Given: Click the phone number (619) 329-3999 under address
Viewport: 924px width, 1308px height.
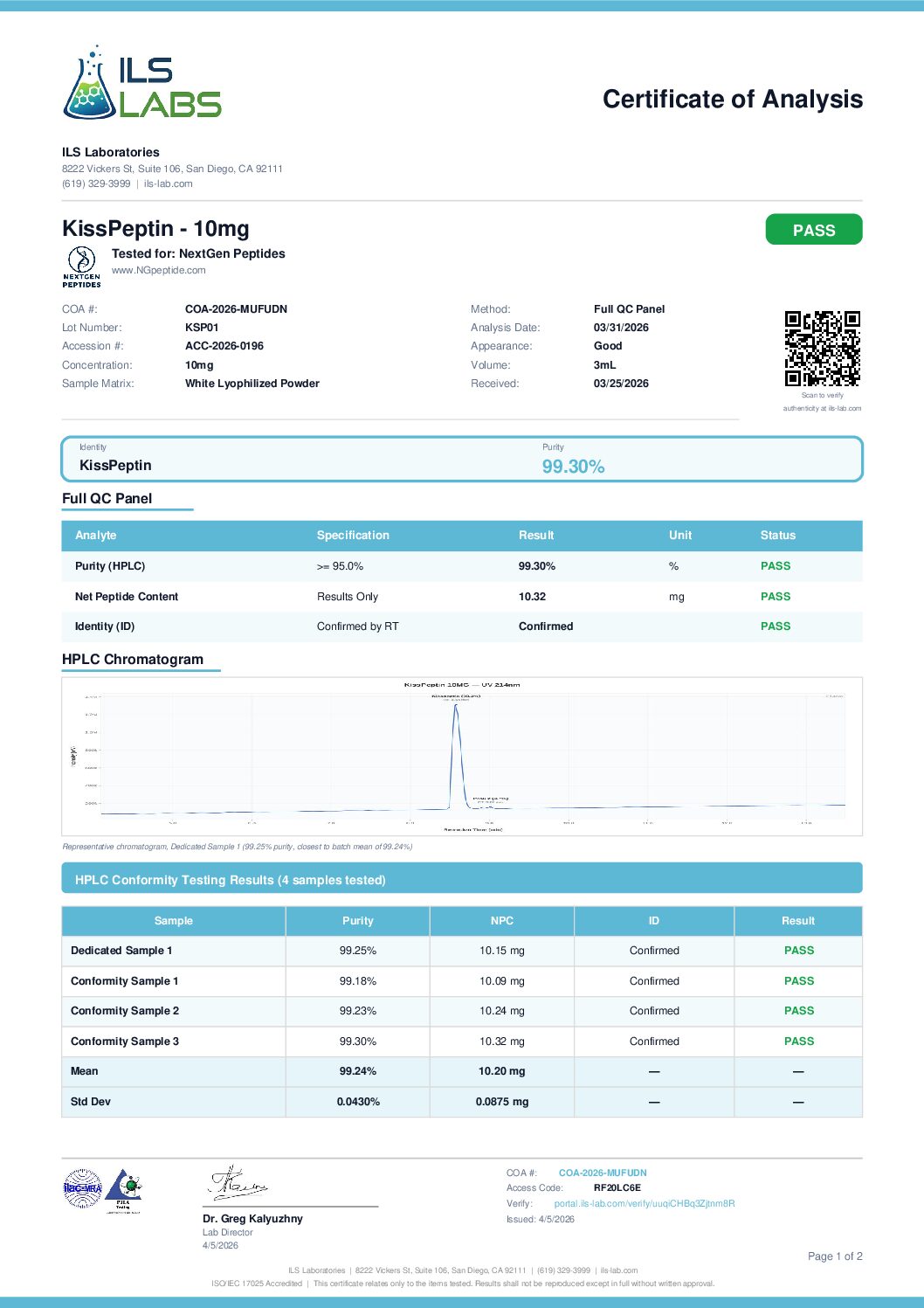Looking at the screenshot, I should tap(96, 183).
